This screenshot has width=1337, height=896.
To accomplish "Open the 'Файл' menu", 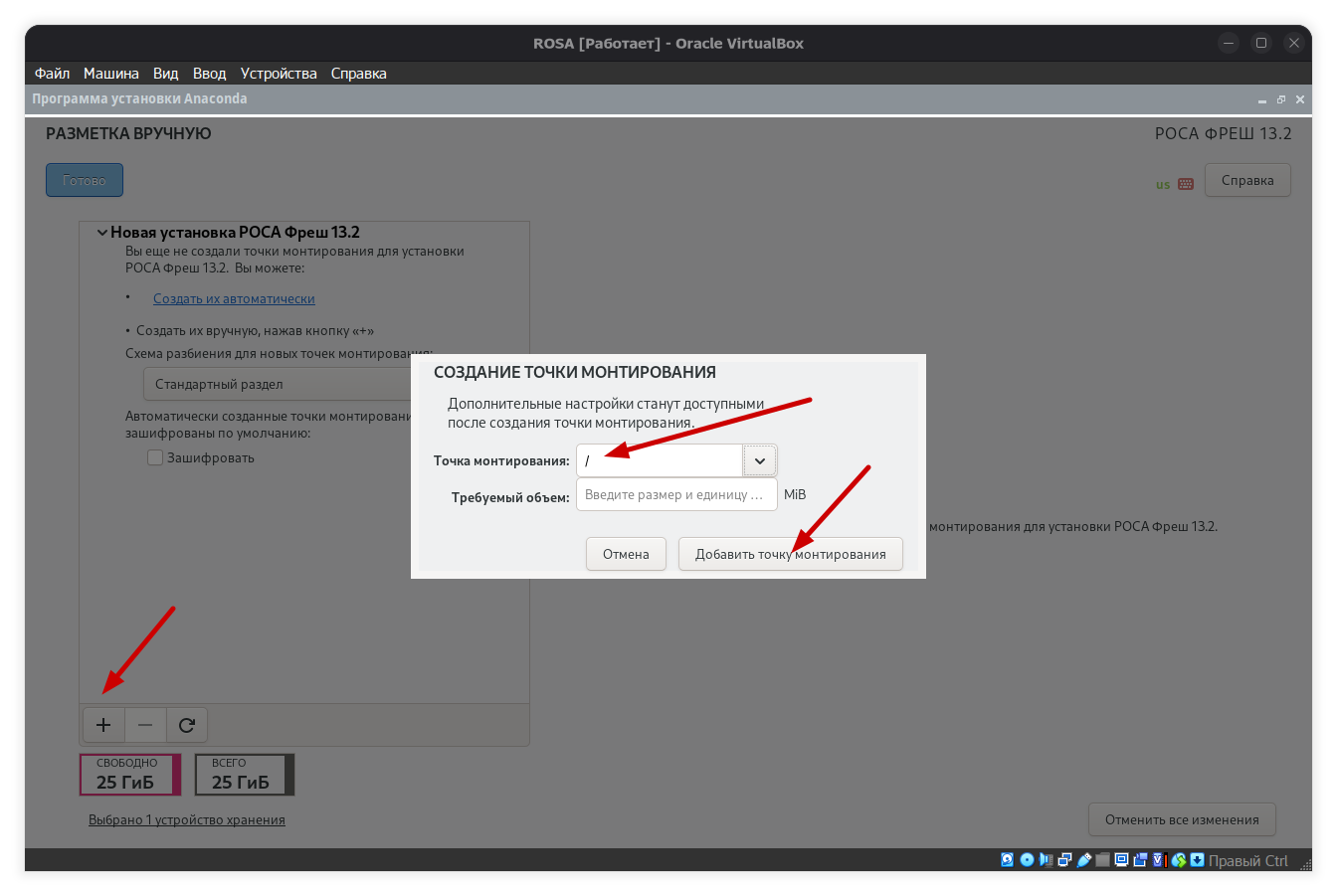I will pos(52,74).
